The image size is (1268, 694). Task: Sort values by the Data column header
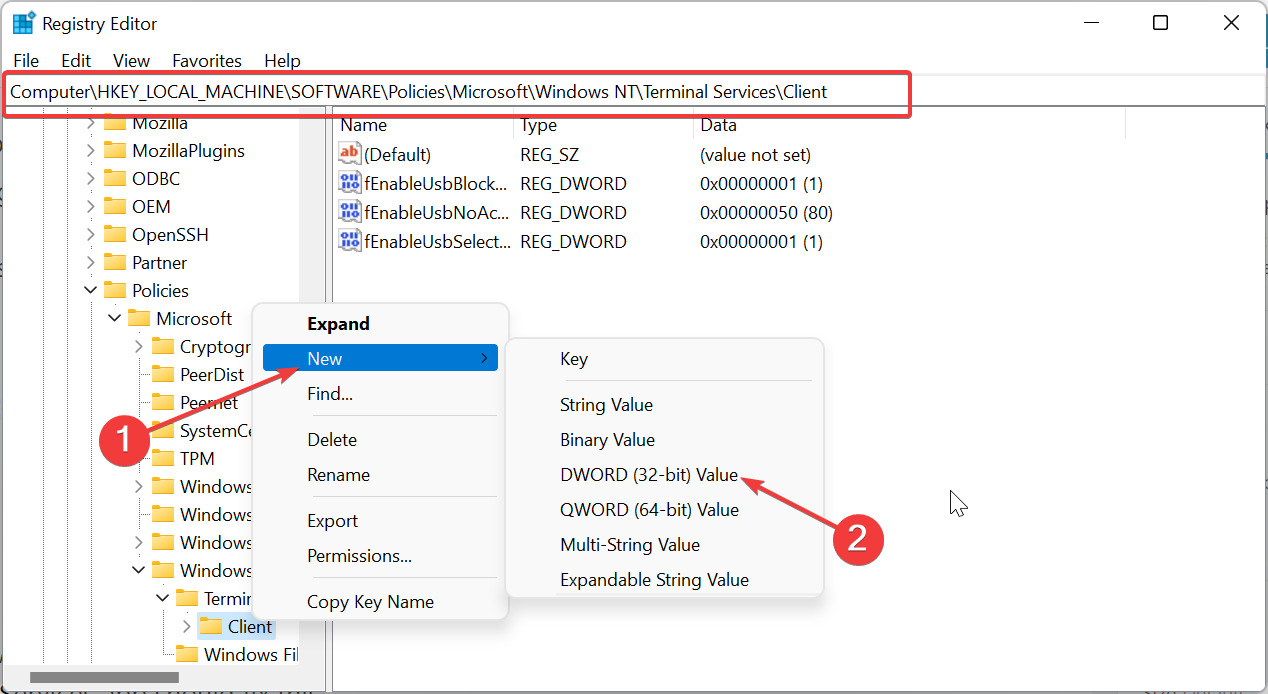[x=910, y=125]
